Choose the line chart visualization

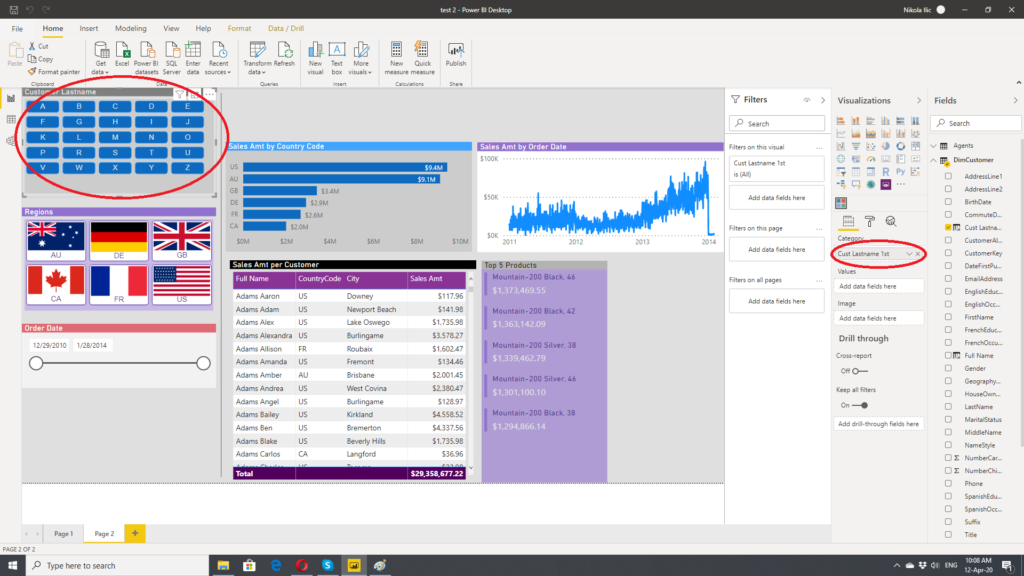[840, 134]
